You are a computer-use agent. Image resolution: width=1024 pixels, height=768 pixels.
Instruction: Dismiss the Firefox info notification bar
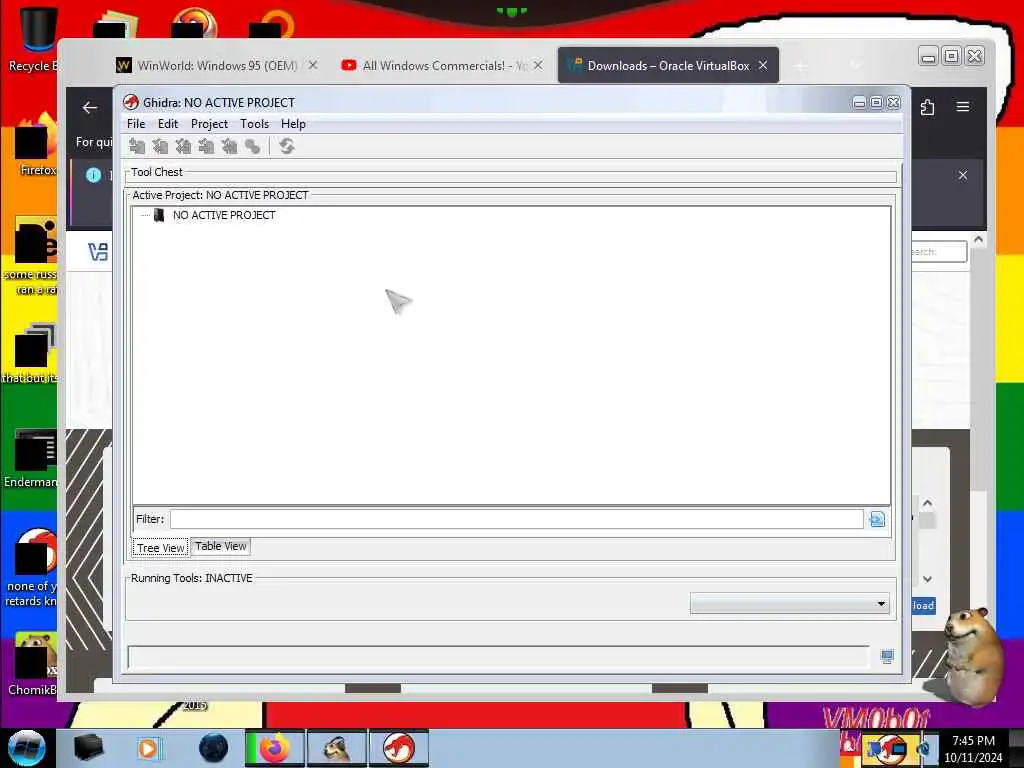[963, 175]
